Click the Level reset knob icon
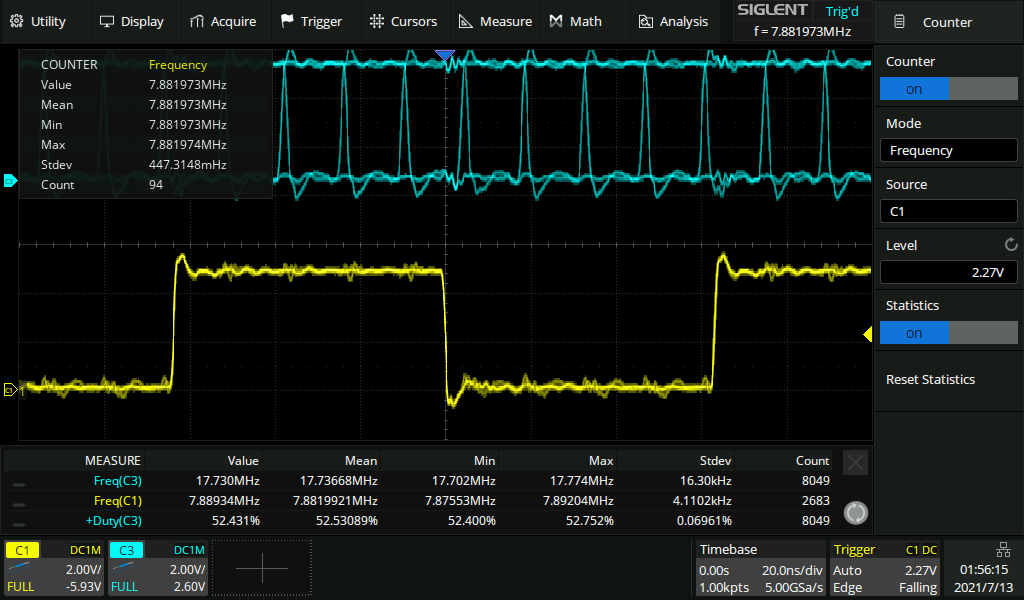 tap(1011, 245)
